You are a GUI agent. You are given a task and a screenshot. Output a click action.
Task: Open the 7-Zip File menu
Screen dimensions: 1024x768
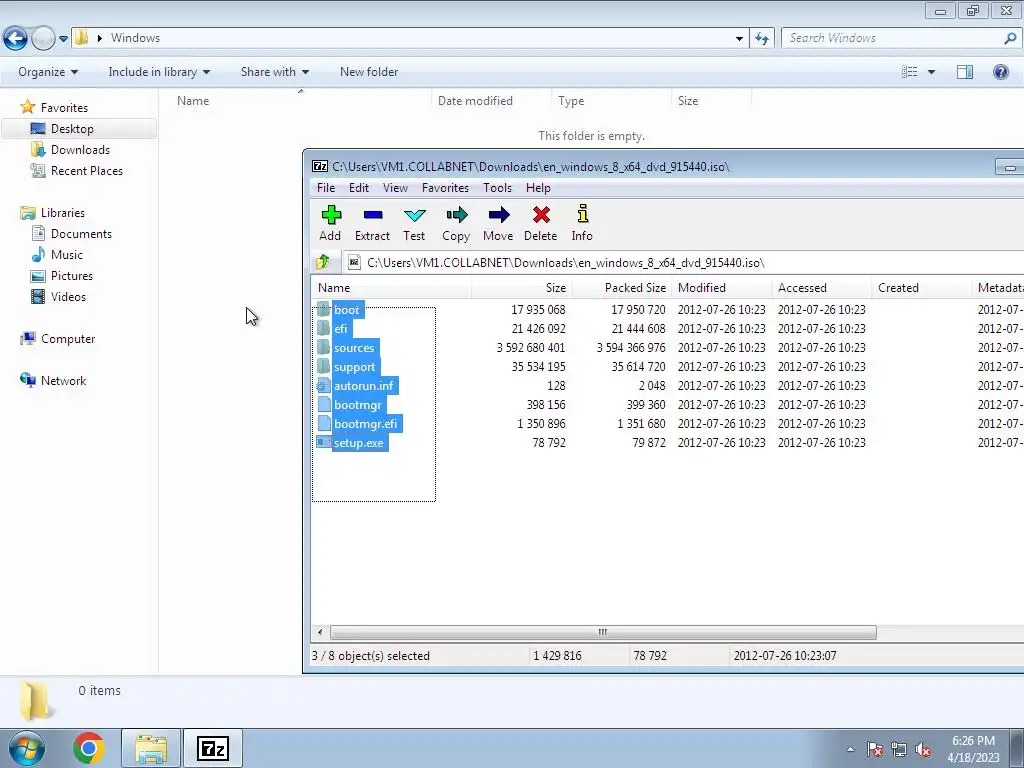[x=326, y=187]
